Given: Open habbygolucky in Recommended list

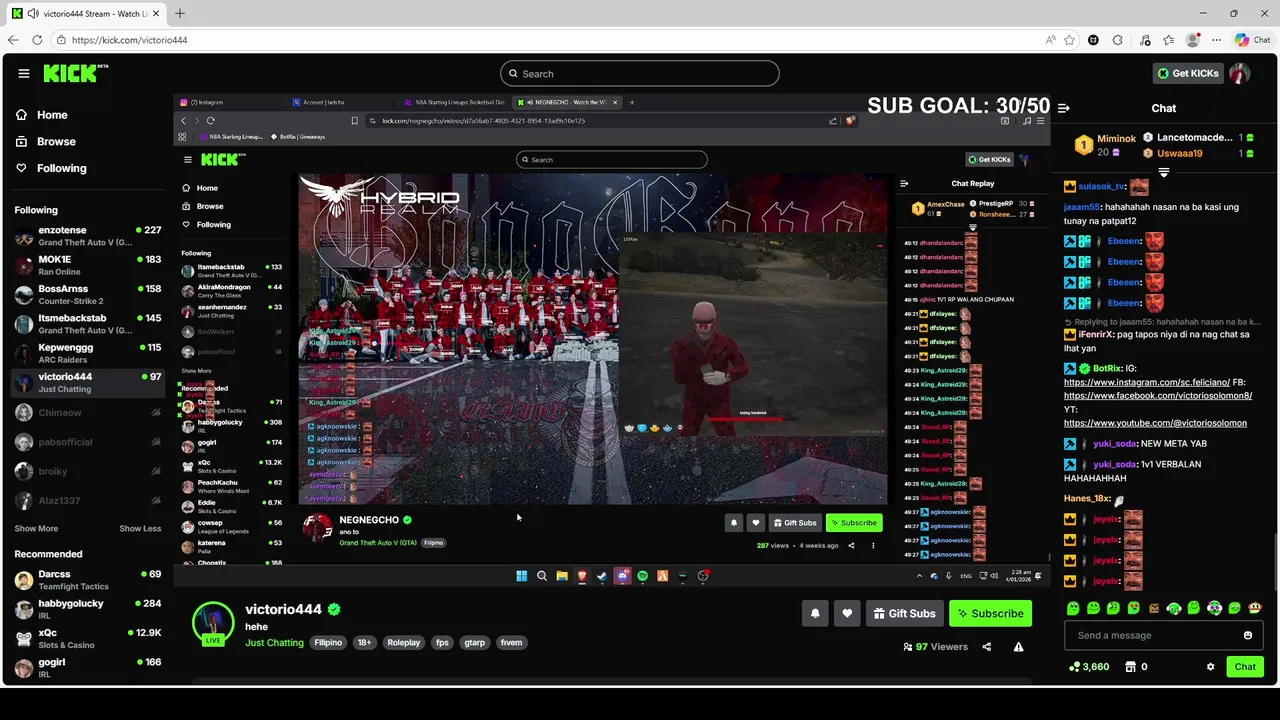Looking at the screenshot, I should pos(88,609).
